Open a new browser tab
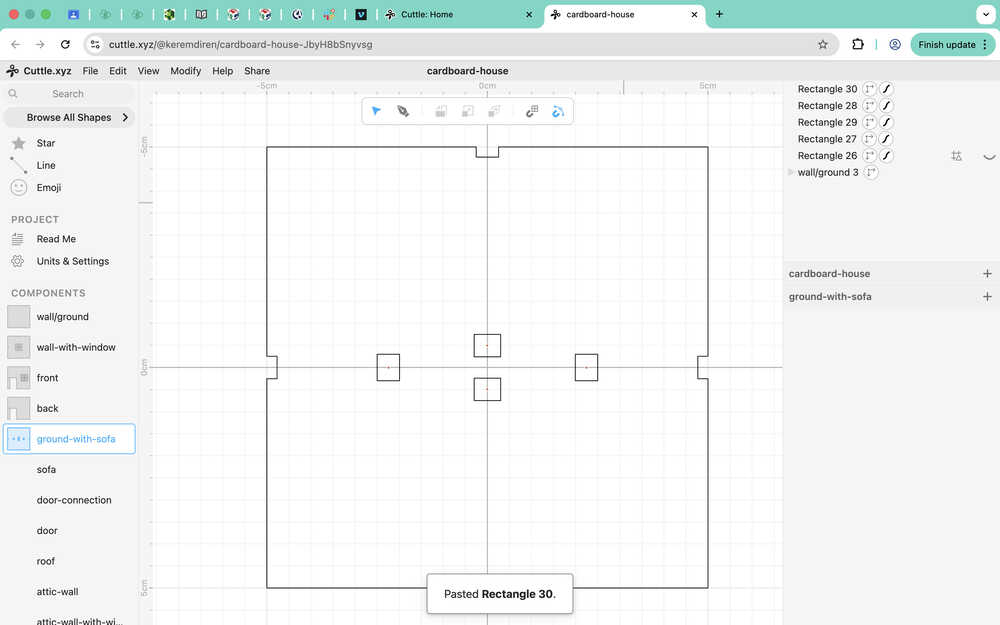1000x625 pixels. 719,14
